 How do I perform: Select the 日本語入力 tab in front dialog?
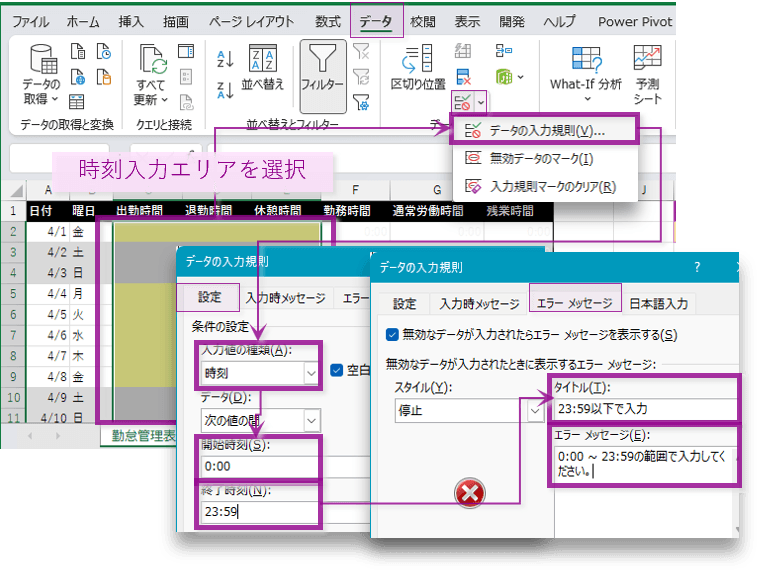(x=659, y=304)
